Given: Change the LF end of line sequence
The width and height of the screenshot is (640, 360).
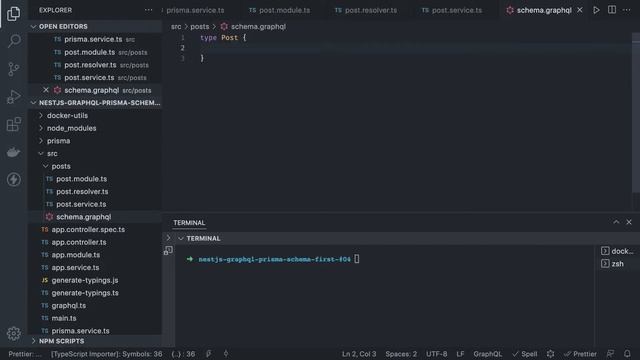Looking at the screenshot, I should (x=460, y=354).
